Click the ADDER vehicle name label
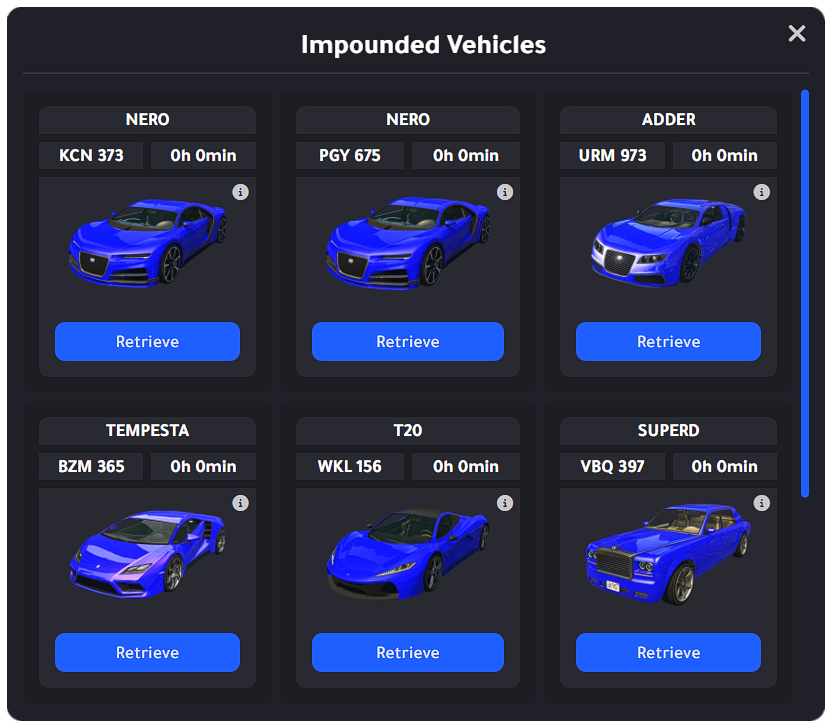The height and width of the screenshot is (728, 832). [x=669, y=119]
